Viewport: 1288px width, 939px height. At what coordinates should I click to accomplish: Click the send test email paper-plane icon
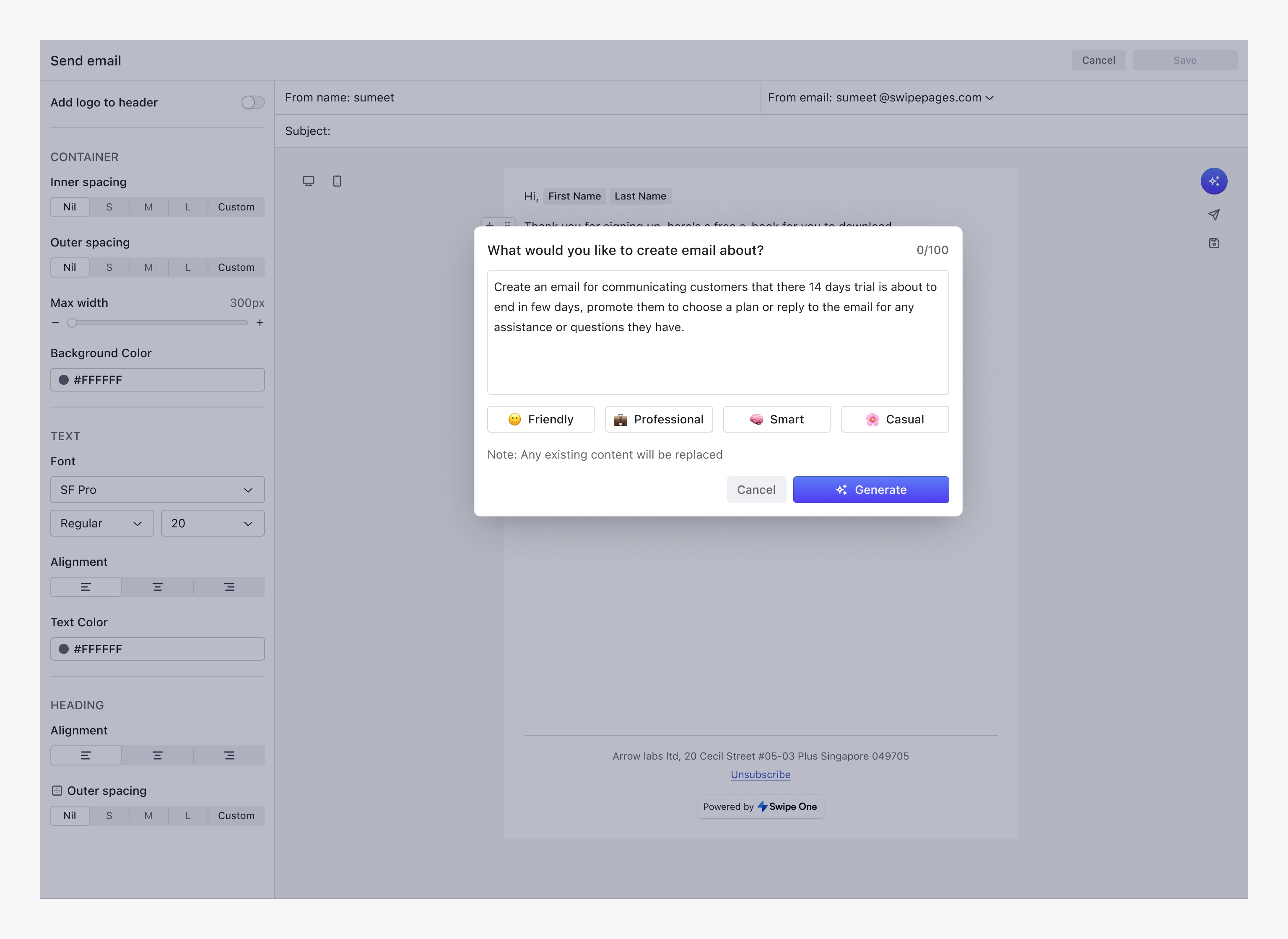tap(1213, 214)
